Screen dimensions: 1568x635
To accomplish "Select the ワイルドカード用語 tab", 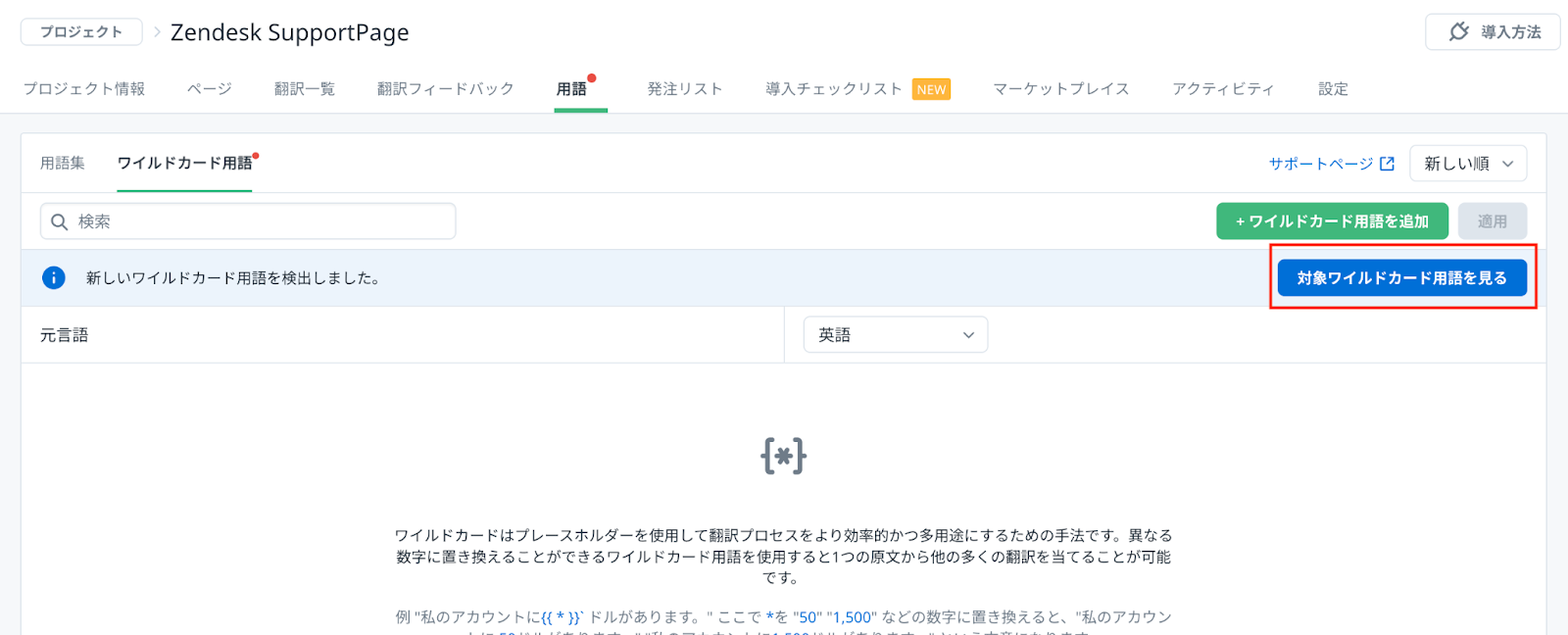I will click(x=184, y=164).
